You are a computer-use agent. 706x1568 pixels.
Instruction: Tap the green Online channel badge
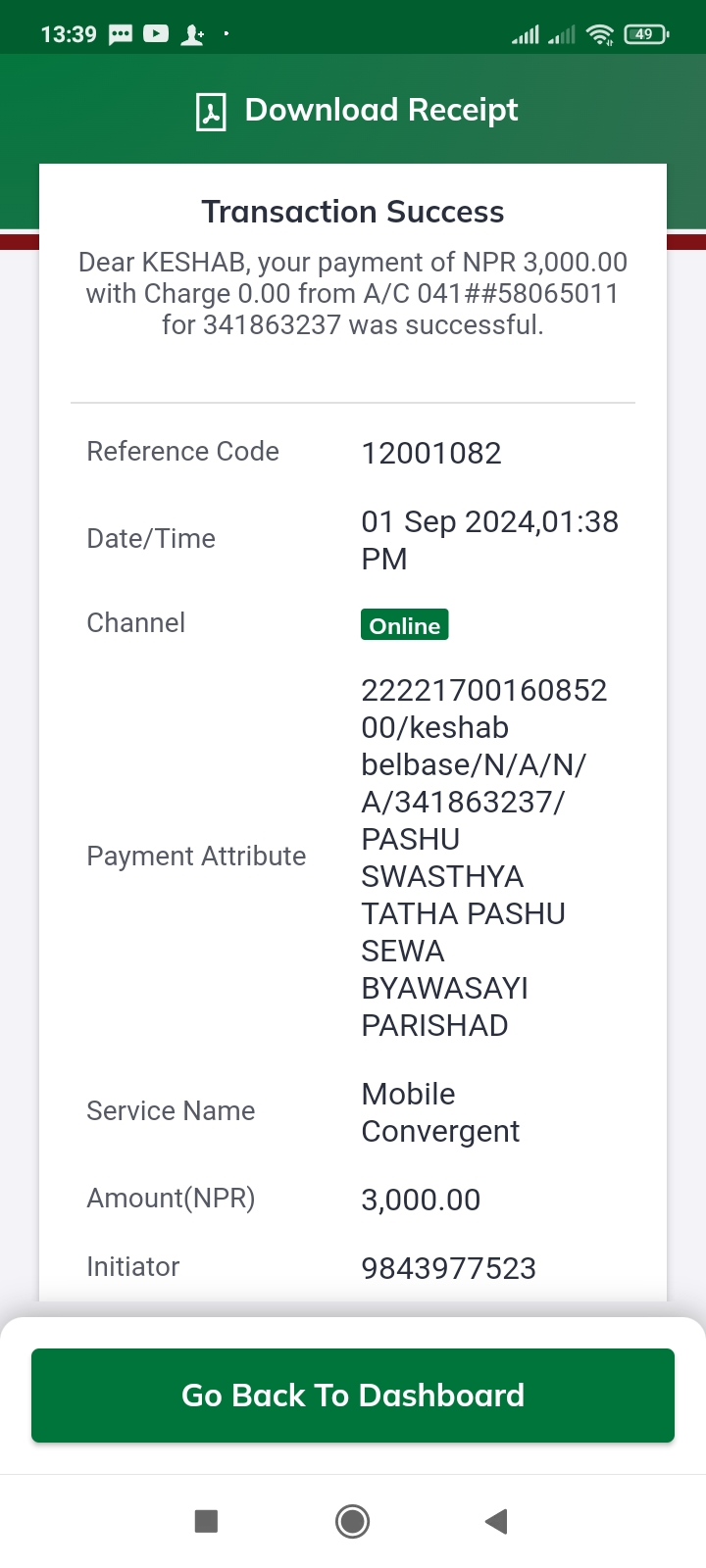(x=405, y=625)
